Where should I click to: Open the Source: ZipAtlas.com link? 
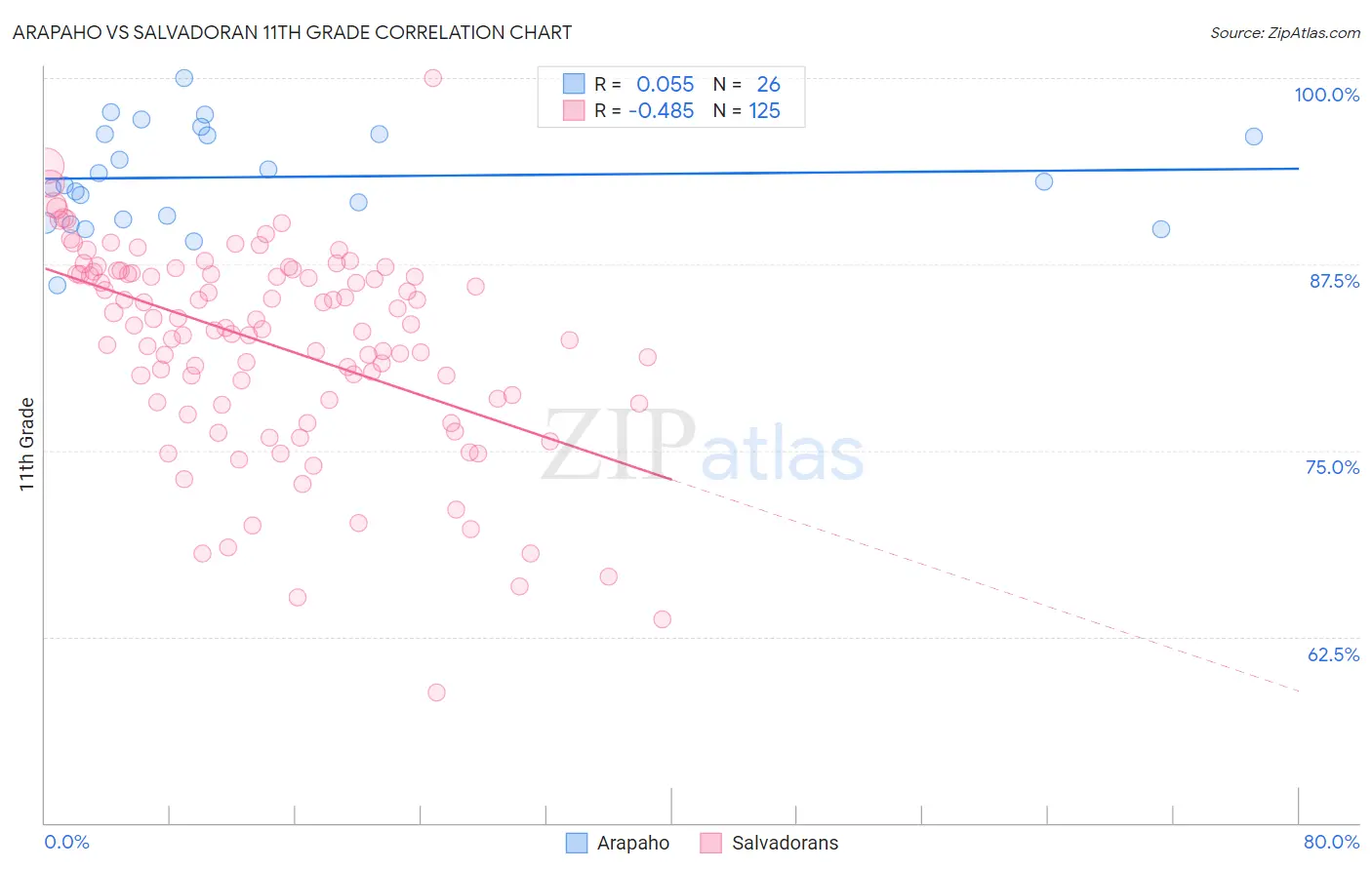tap(1285, 32)
